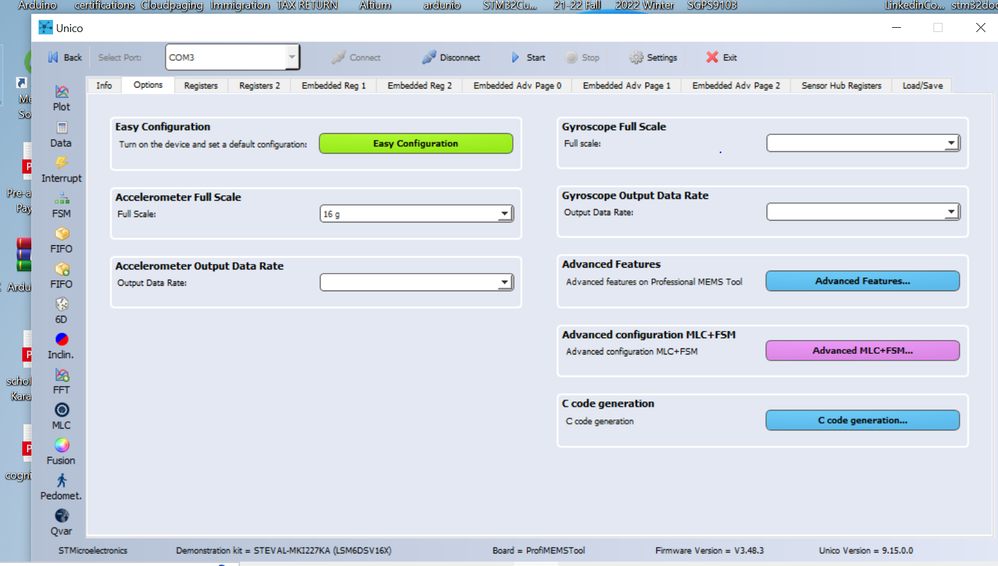Image resolution: width=998 pixels, height=566 pixels.
Task: Switch to Embedded Adv Page 2 tab
Action: (736, 85)
